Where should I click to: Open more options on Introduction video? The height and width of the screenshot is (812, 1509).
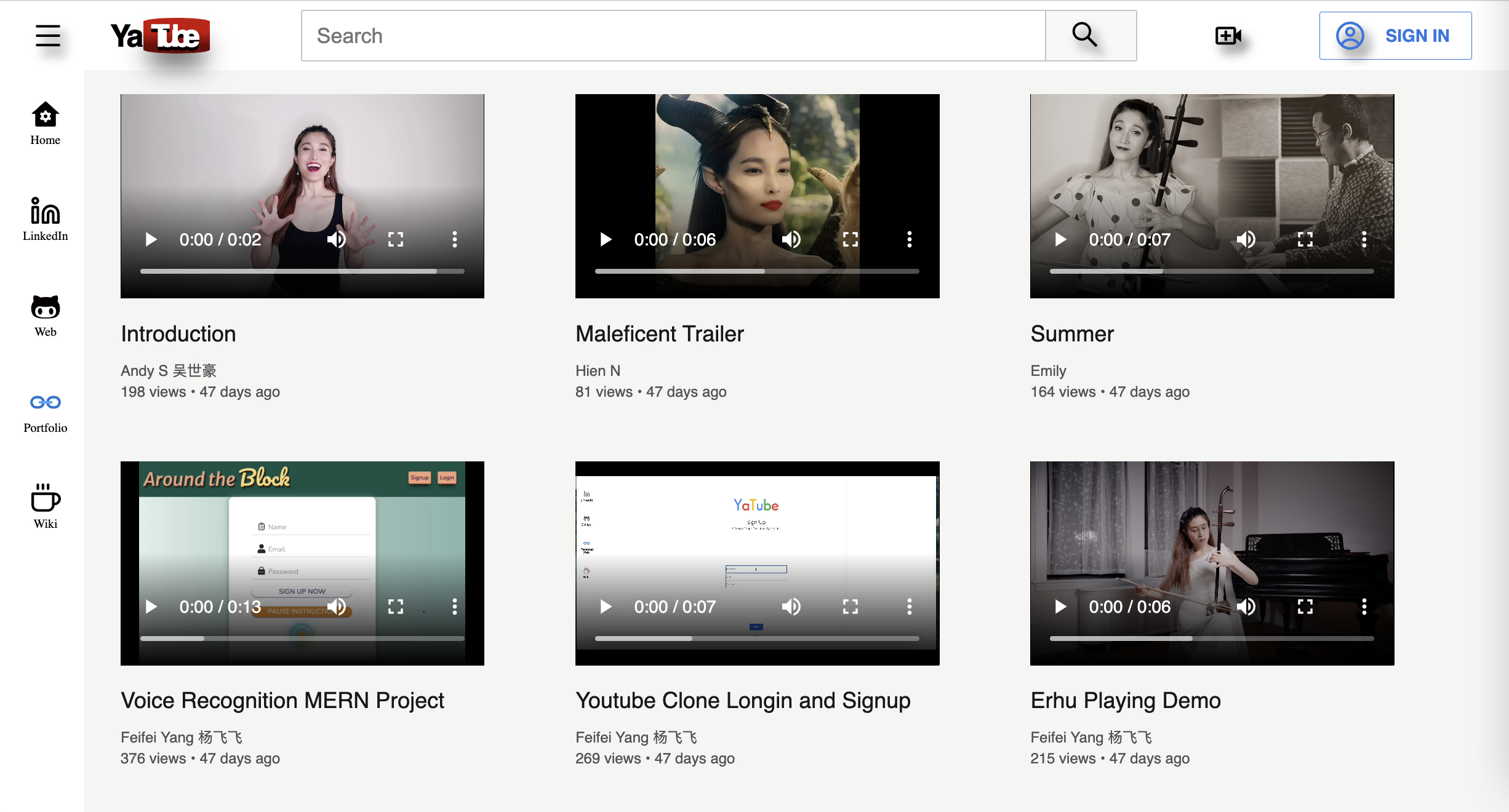pyautogui.click(x=455, y=239)
